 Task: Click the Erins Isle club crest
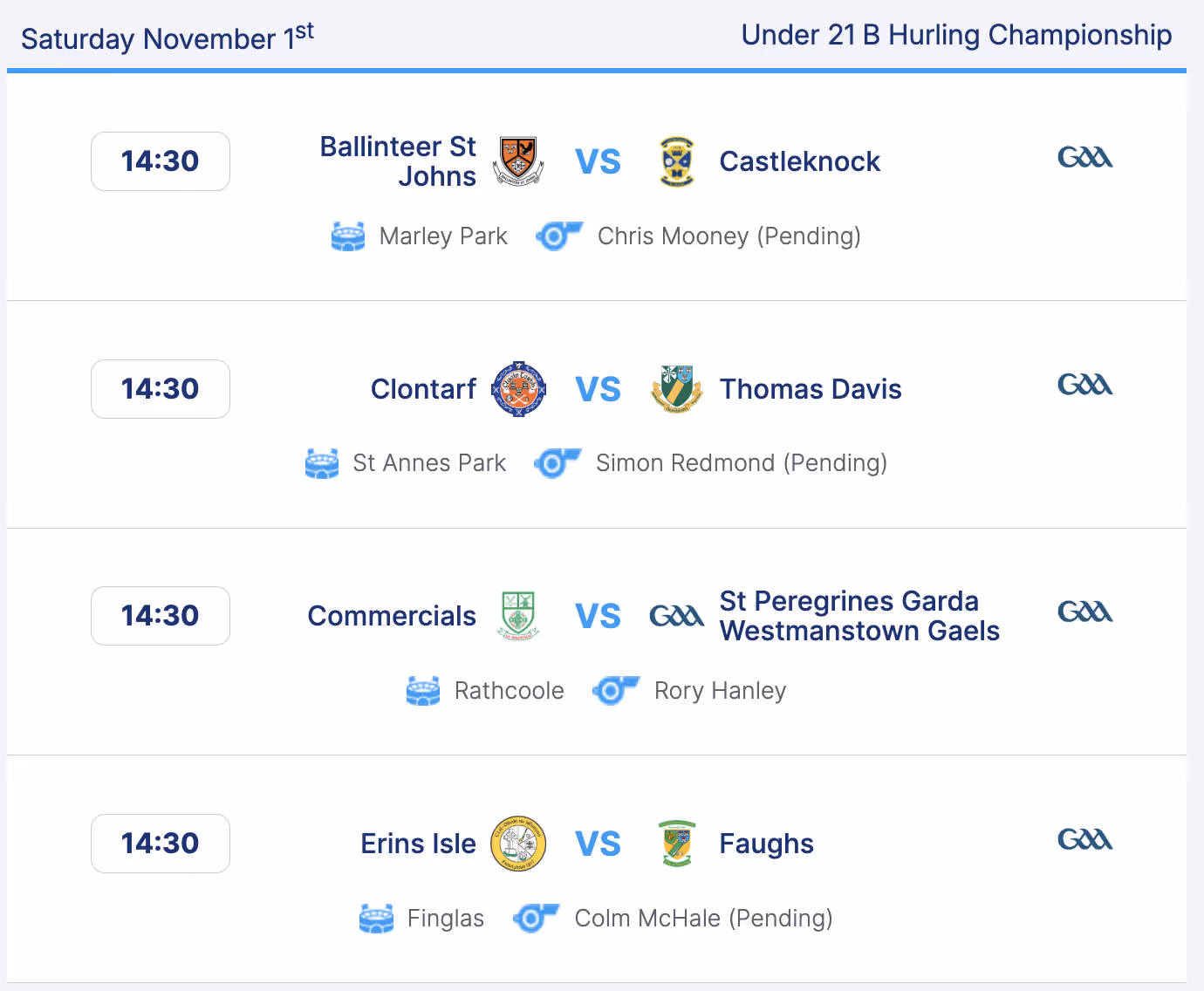click(518, 844)
